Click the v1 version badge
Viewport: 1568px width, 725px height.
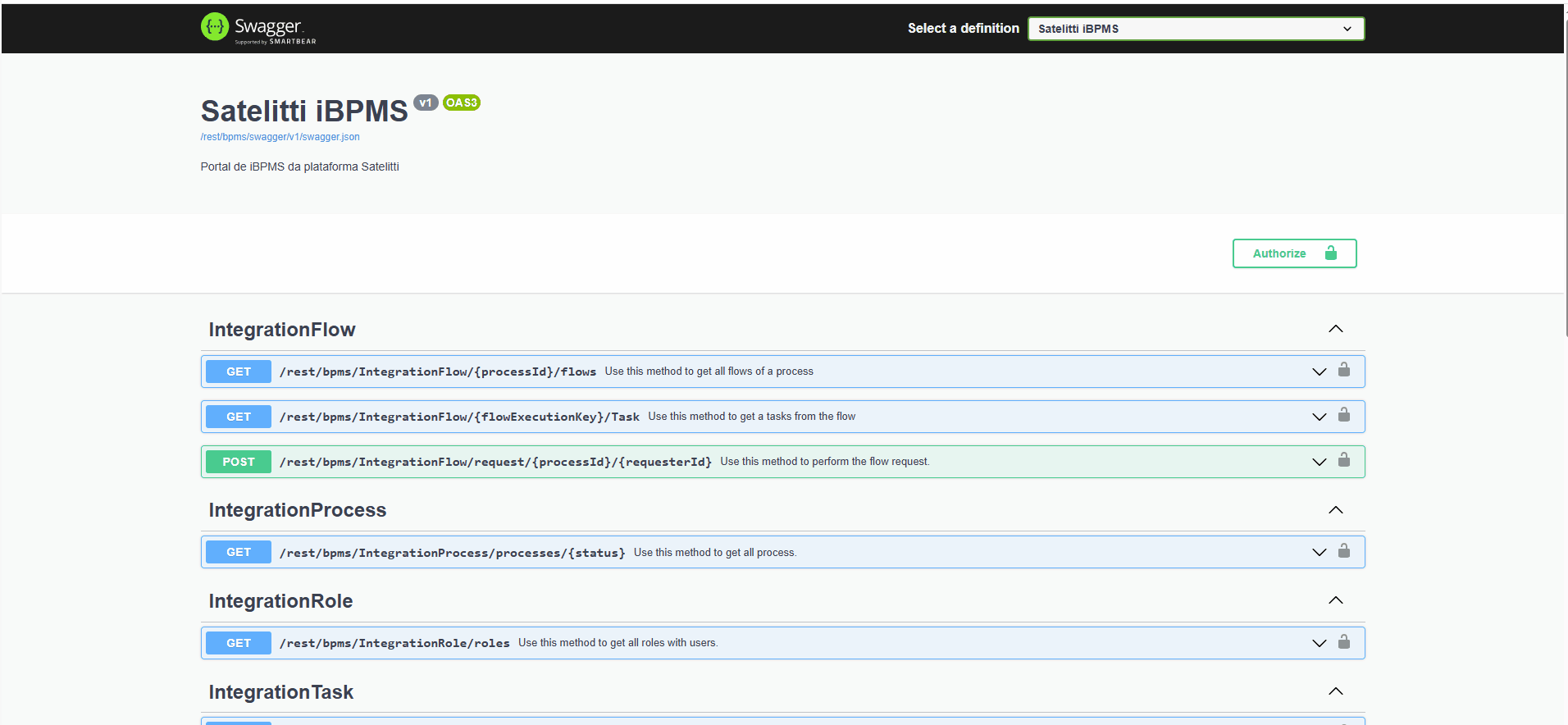click(x=426, y=103)
